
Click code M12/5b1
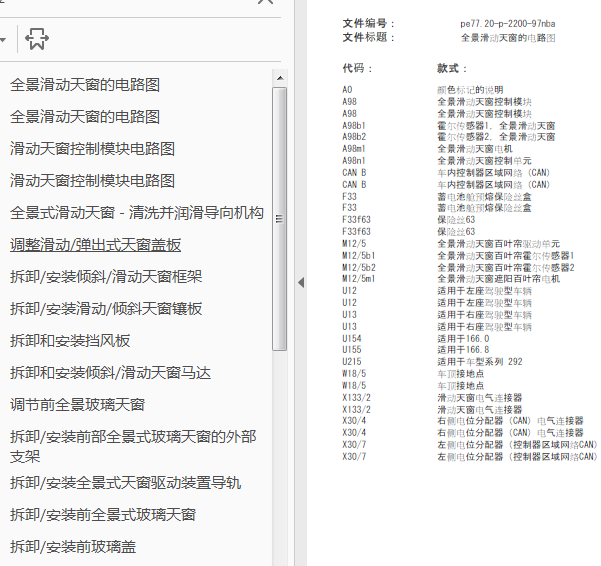[359, 256]
